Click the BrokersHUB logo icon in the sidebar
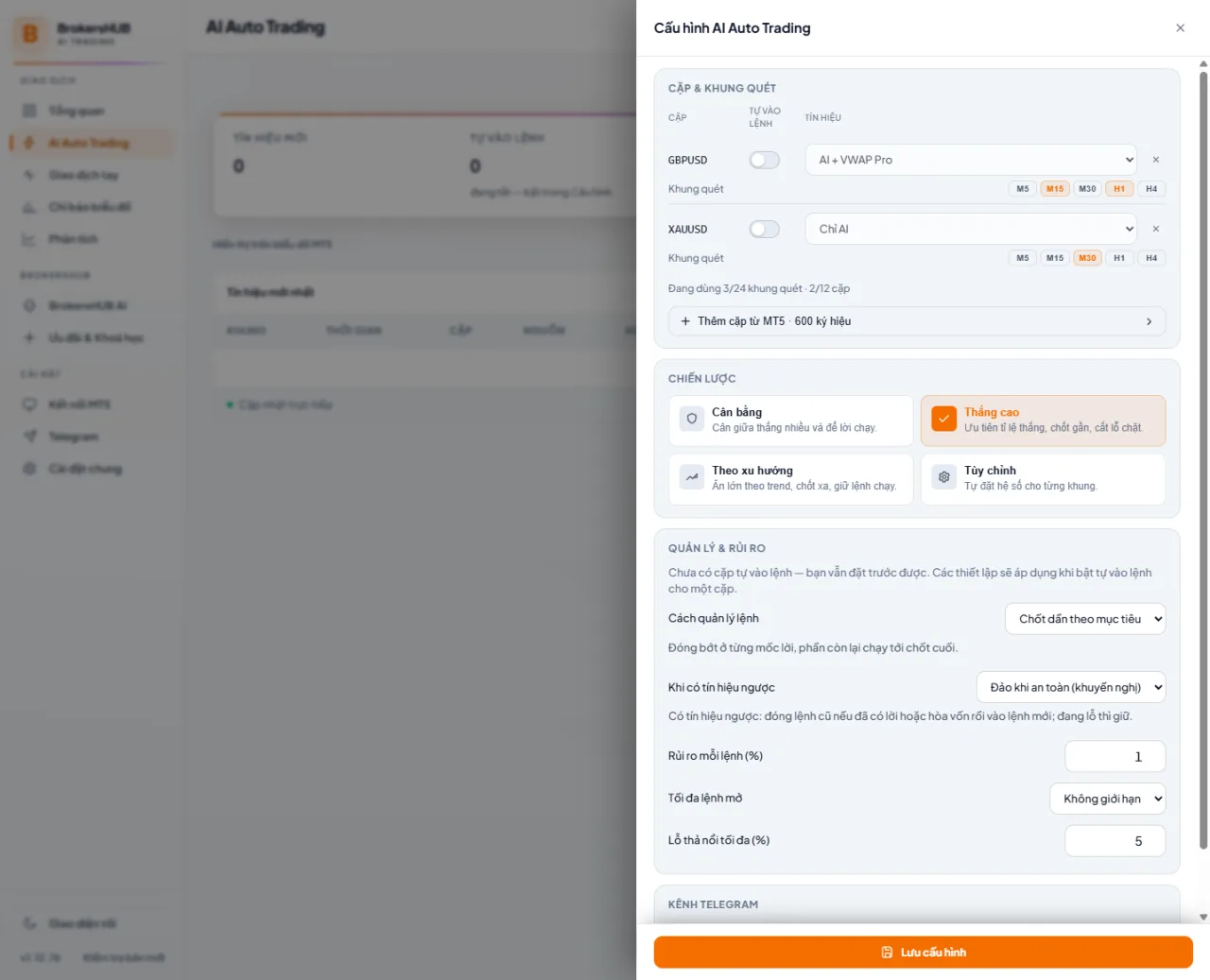Image resolution: width=1210 pixels, height=980 pixels. [x=30, y=34]
